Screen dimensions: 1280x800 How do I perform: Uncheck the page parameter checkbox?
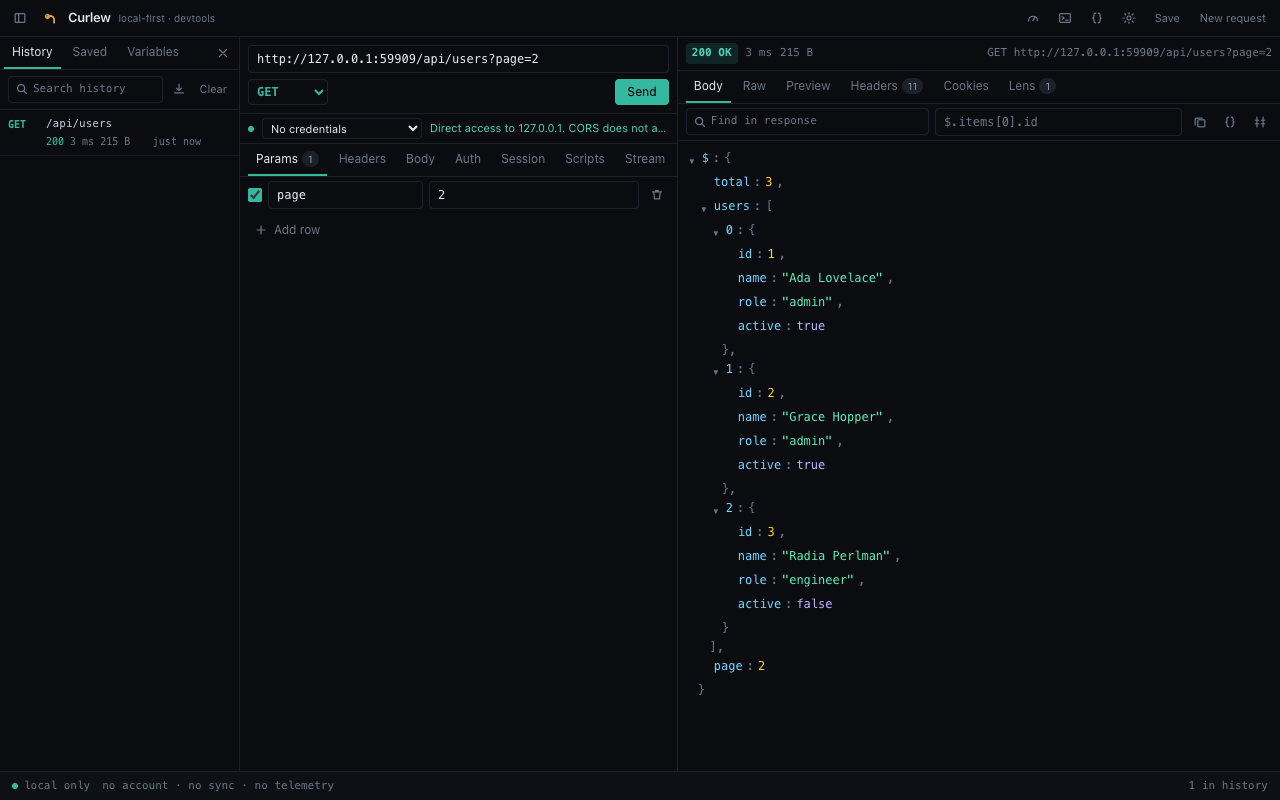(x=255, y=195)
